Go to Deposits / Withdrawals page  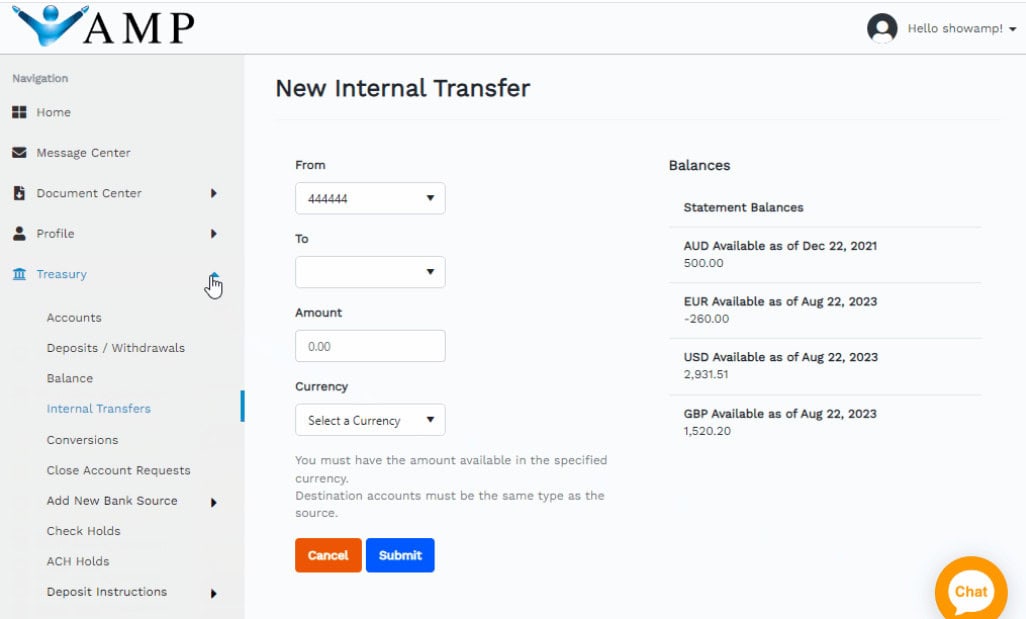(x=116, y=347)
